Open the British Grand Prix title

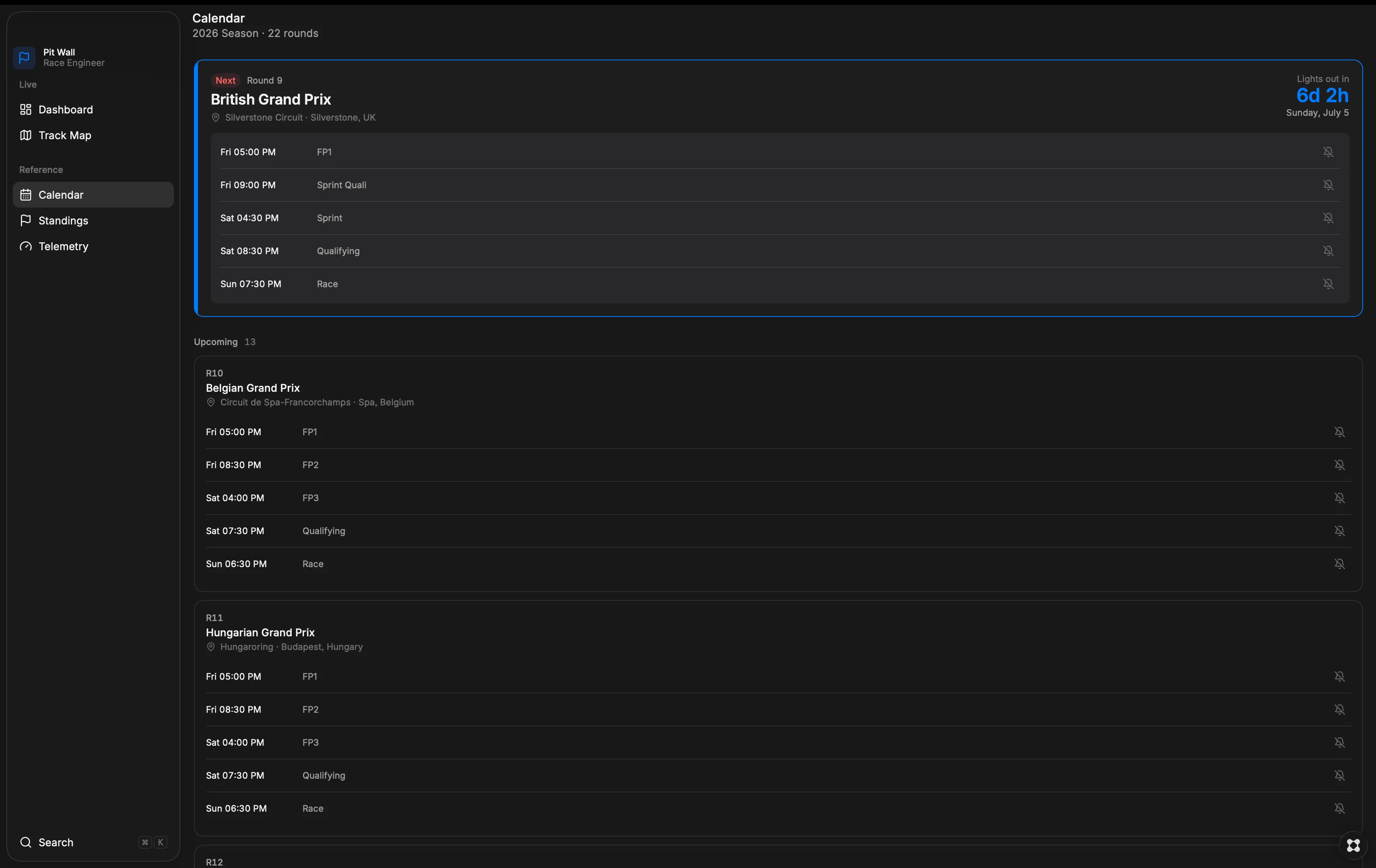tap(271, 99)
